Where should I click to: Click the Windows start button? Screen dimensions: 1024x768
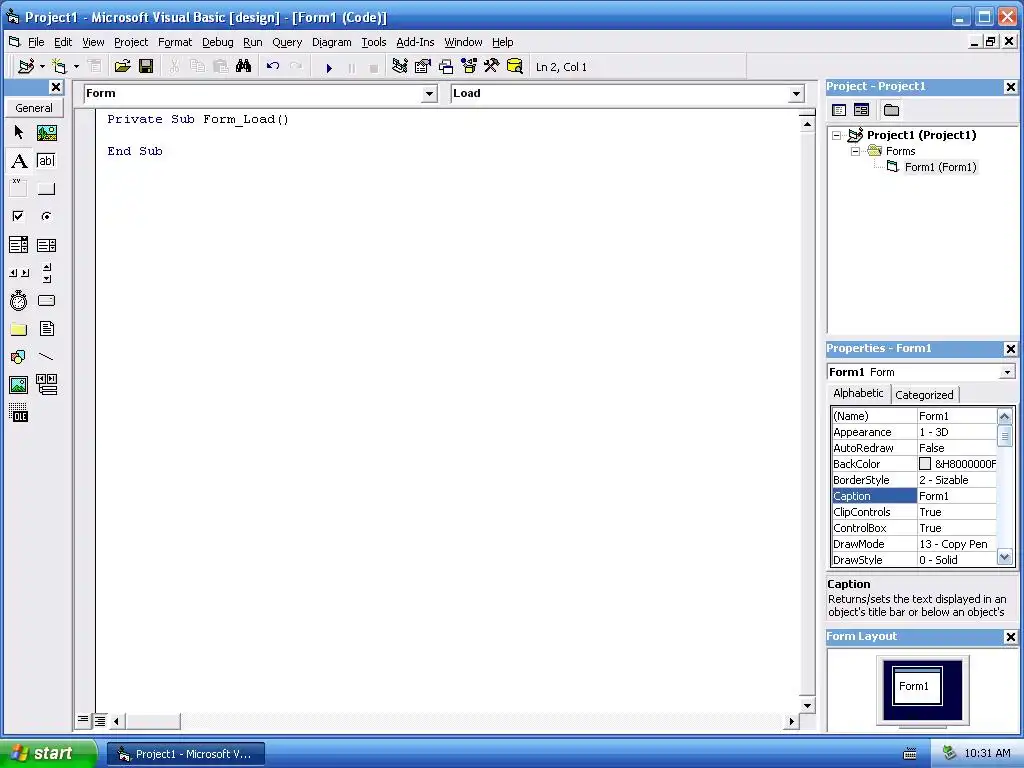point(47,753)
